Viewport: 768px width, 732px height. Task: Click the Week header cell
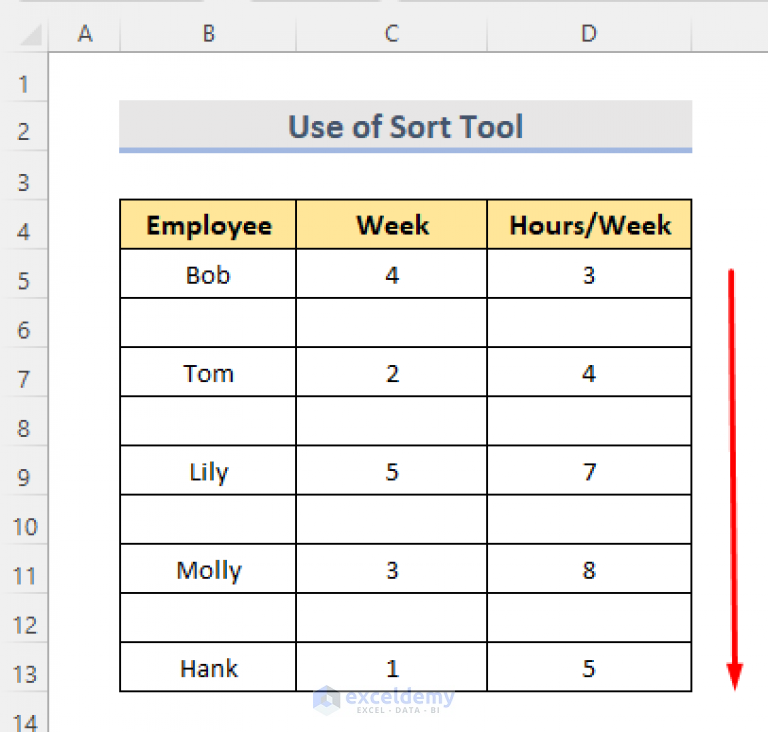coord(392,225)
